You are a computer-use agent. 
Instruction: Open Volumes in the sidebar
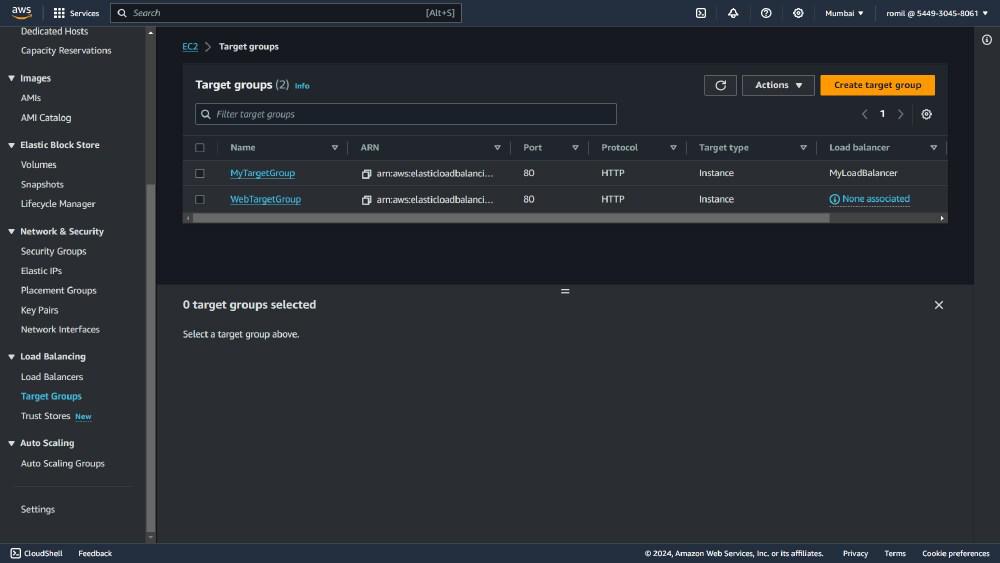pos(38,165)
